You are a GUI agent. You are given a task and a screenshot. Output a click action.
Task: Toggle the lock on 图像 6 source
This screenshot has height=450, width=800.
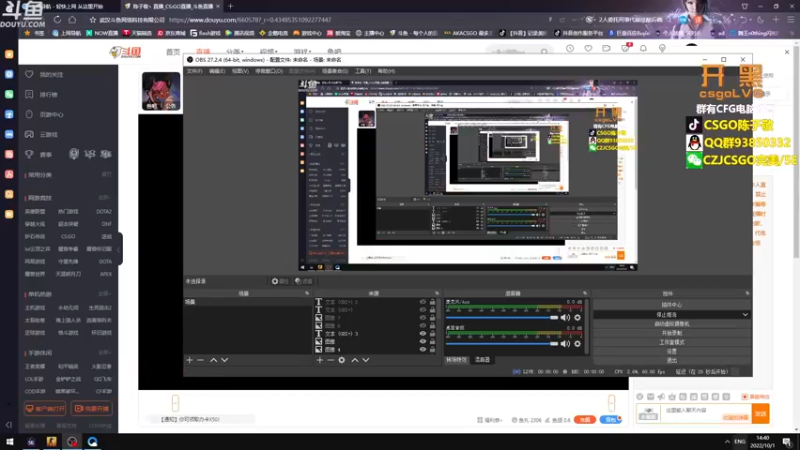coord(432,326)
